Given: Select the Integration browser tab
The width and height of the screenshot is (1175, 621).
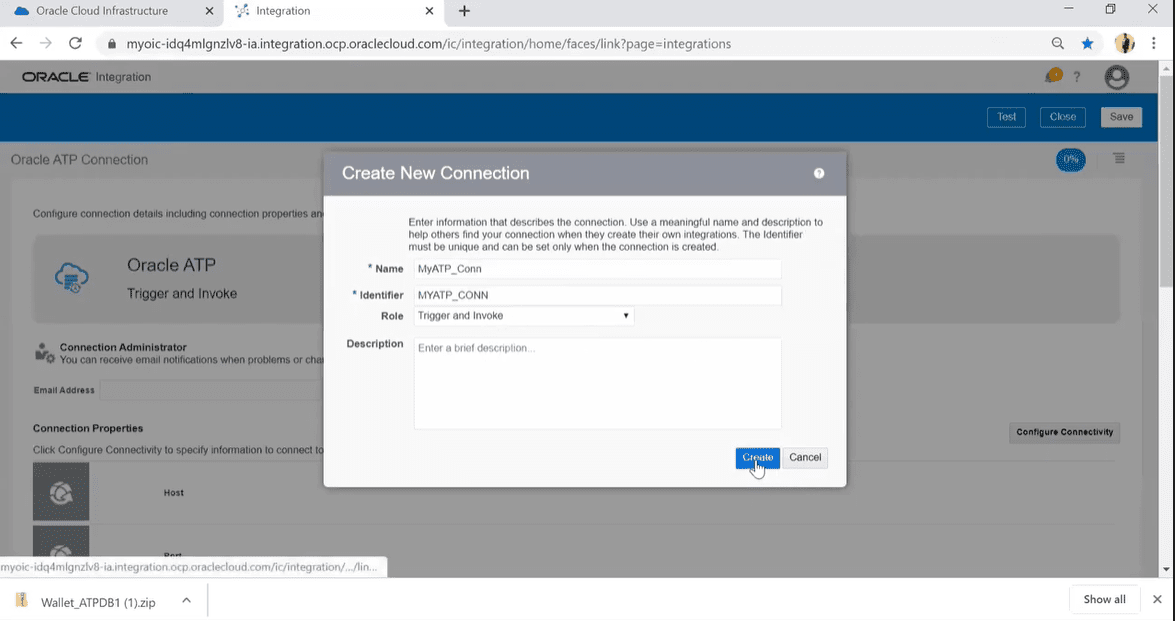Looking at the screenshot, I should (283, 11).
